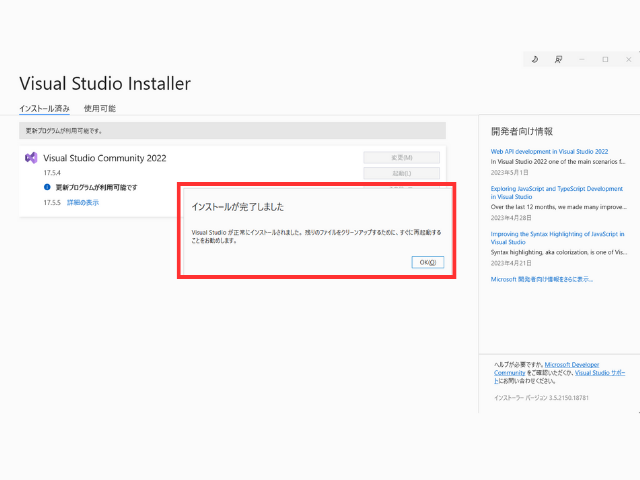Screen dimensions: 640x480
Task: Open the Improving the Syntax Highlighting of JavaScript article
Action: [x=558, y=238]
